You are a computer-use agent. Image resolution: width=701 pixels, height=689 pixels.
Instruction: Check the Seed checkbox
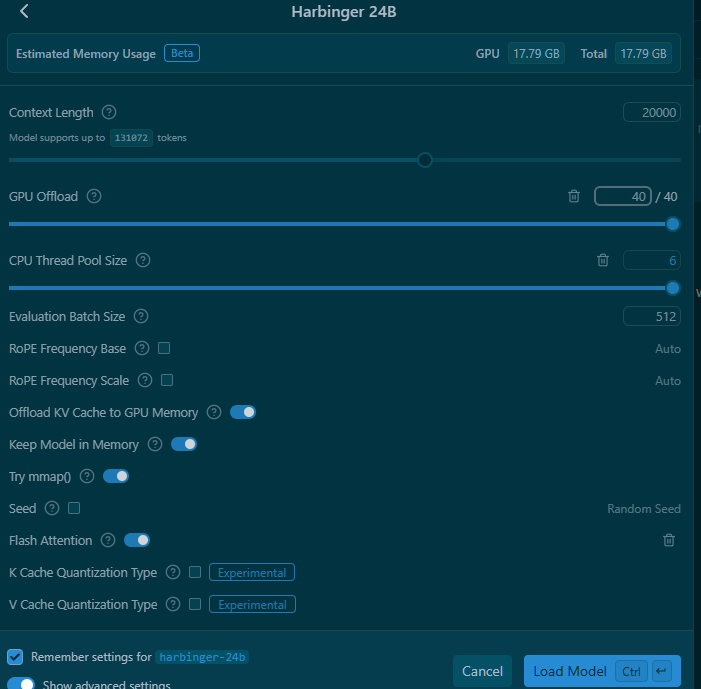(x=74, y=508)
